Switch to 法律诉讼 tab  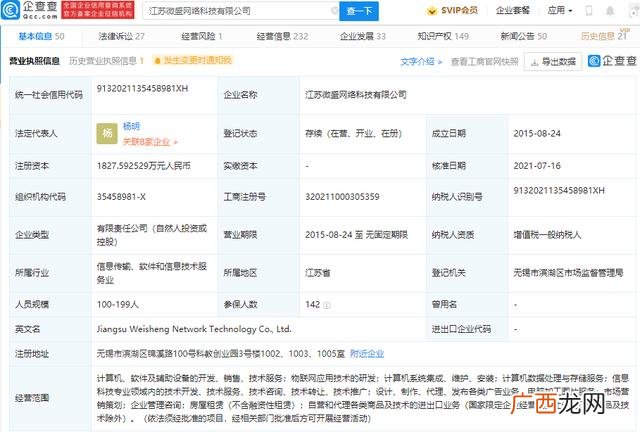point(122,36)
